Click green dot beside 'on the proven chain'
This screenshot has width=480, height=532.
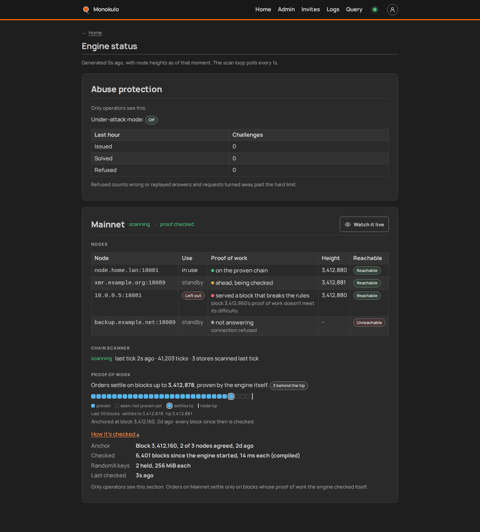click(213, 271)
